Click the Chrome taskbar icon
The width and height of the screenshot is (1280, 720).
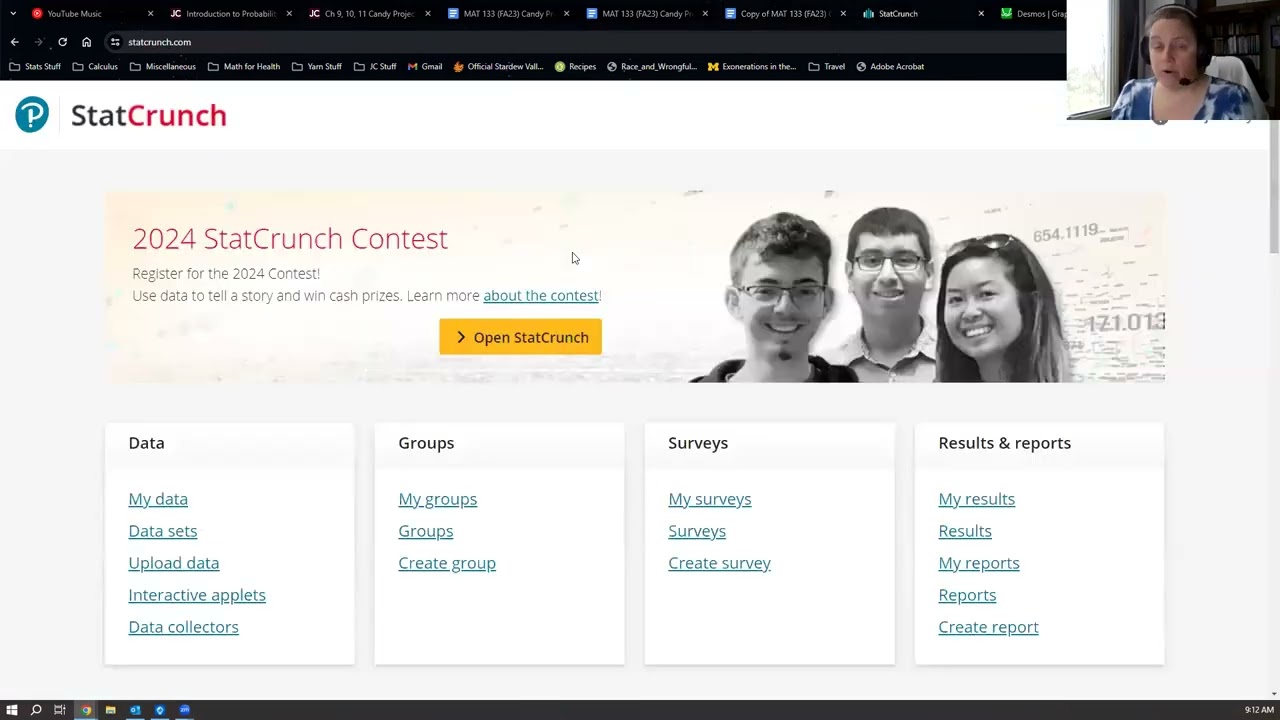(86, 710)
